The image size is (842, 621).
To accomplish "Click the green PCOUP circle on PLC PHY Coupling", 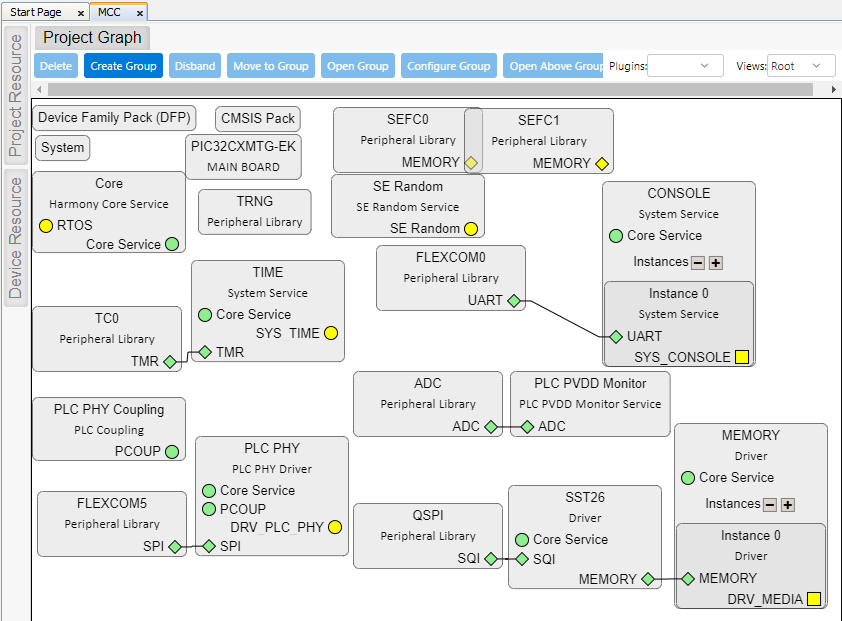I will tap(172, 452).
